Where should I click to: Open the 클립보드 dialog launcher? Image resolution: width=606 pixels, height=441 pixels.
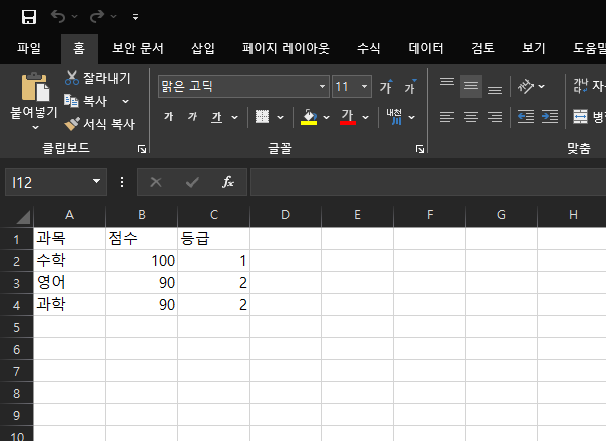[142, 149]
